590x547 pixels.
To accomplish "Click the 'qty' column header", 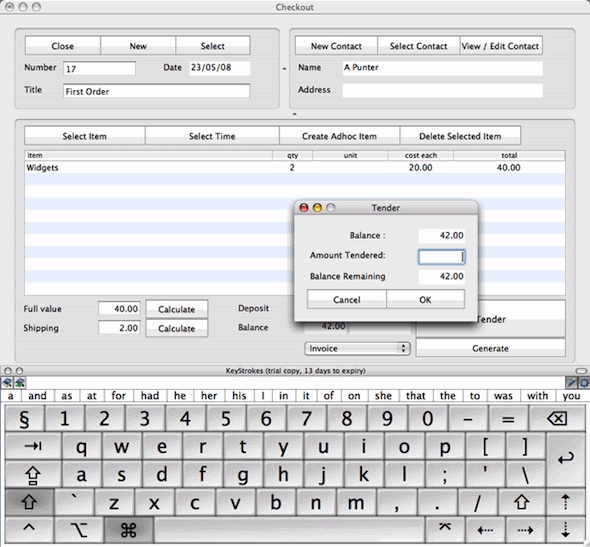I will point(292,155).
